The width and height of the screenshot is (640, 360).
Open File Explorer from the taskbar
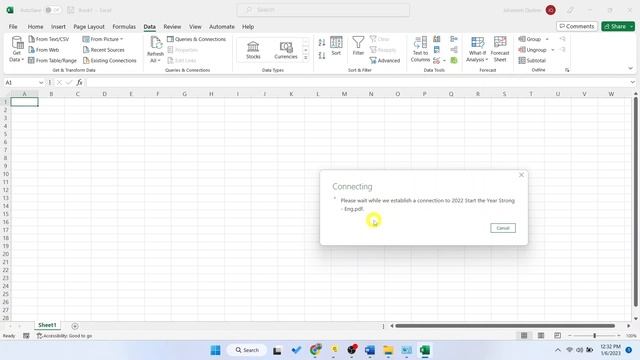388,350
